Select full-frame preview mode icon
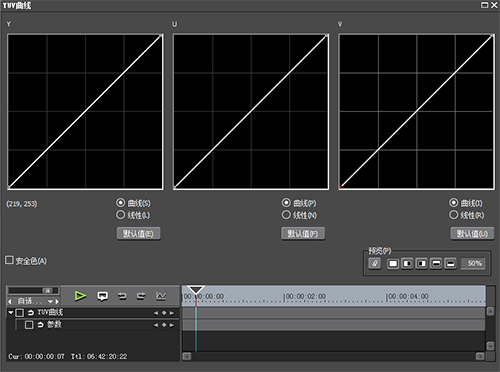Image resolution: width=500 pixels, height=372 pixels. click(393, 264)
